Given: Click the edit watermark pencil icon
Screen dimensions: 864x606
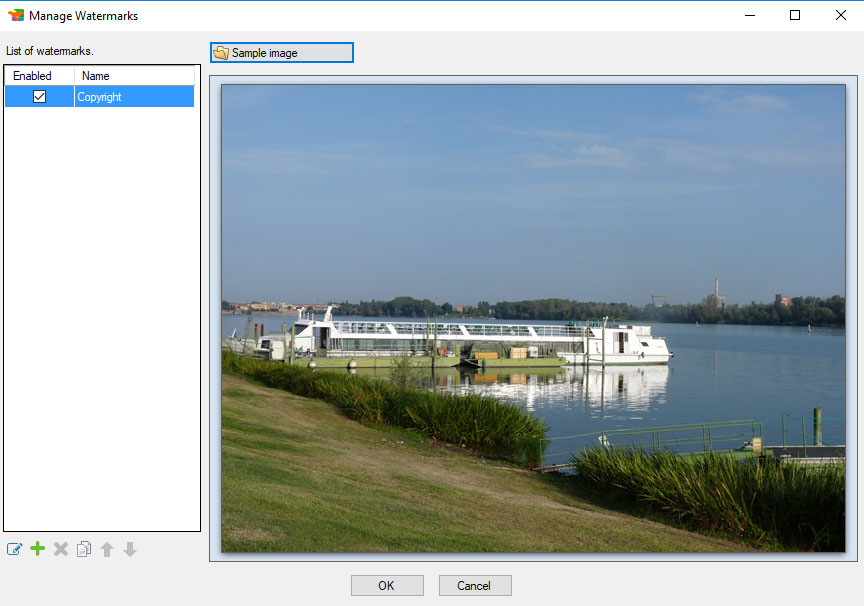Looking at the screenshot, I should tap(14, 549).
